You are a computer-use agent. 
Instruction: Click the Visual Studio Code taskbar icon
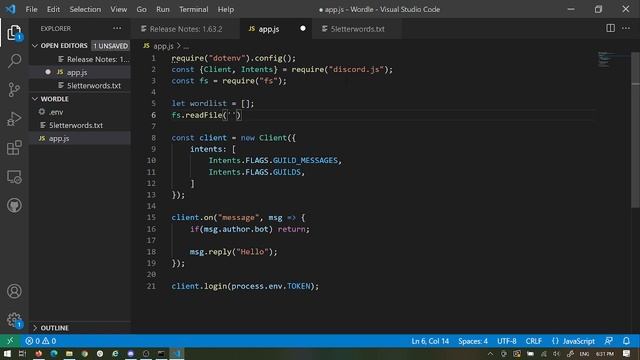pyautogui.click(x=177, y=353)
